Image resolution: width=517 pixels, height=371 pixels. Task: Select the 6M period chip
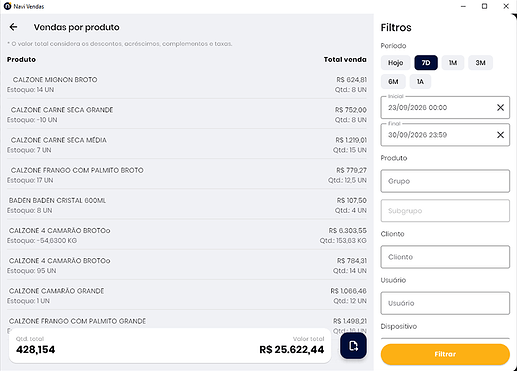[x=393, y=82]
